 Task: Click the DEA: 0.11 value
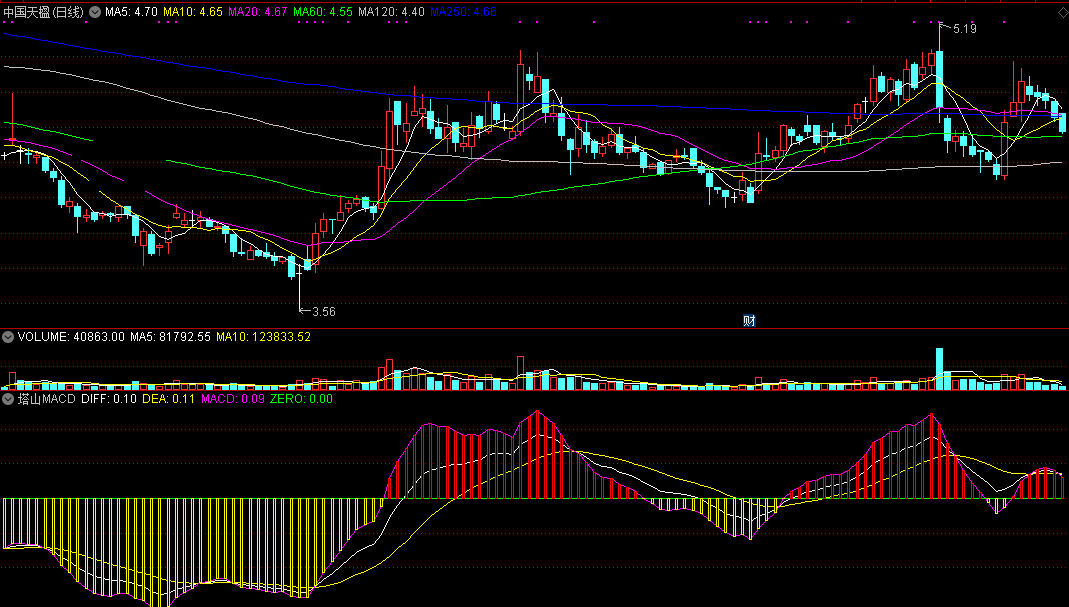click(168, 399)
